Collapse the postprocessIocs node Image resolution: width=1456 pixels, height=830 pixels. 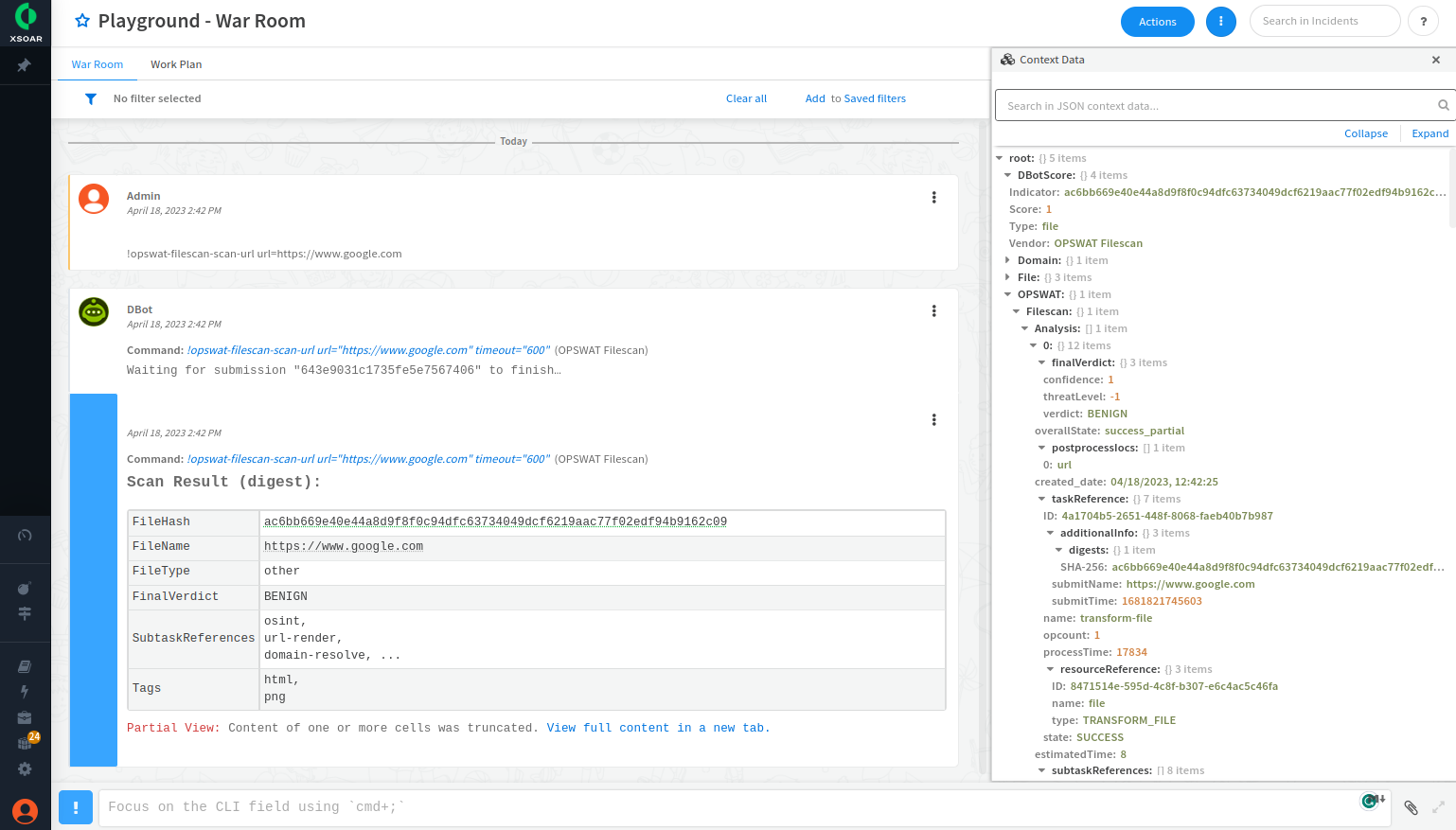[1042, 448]
